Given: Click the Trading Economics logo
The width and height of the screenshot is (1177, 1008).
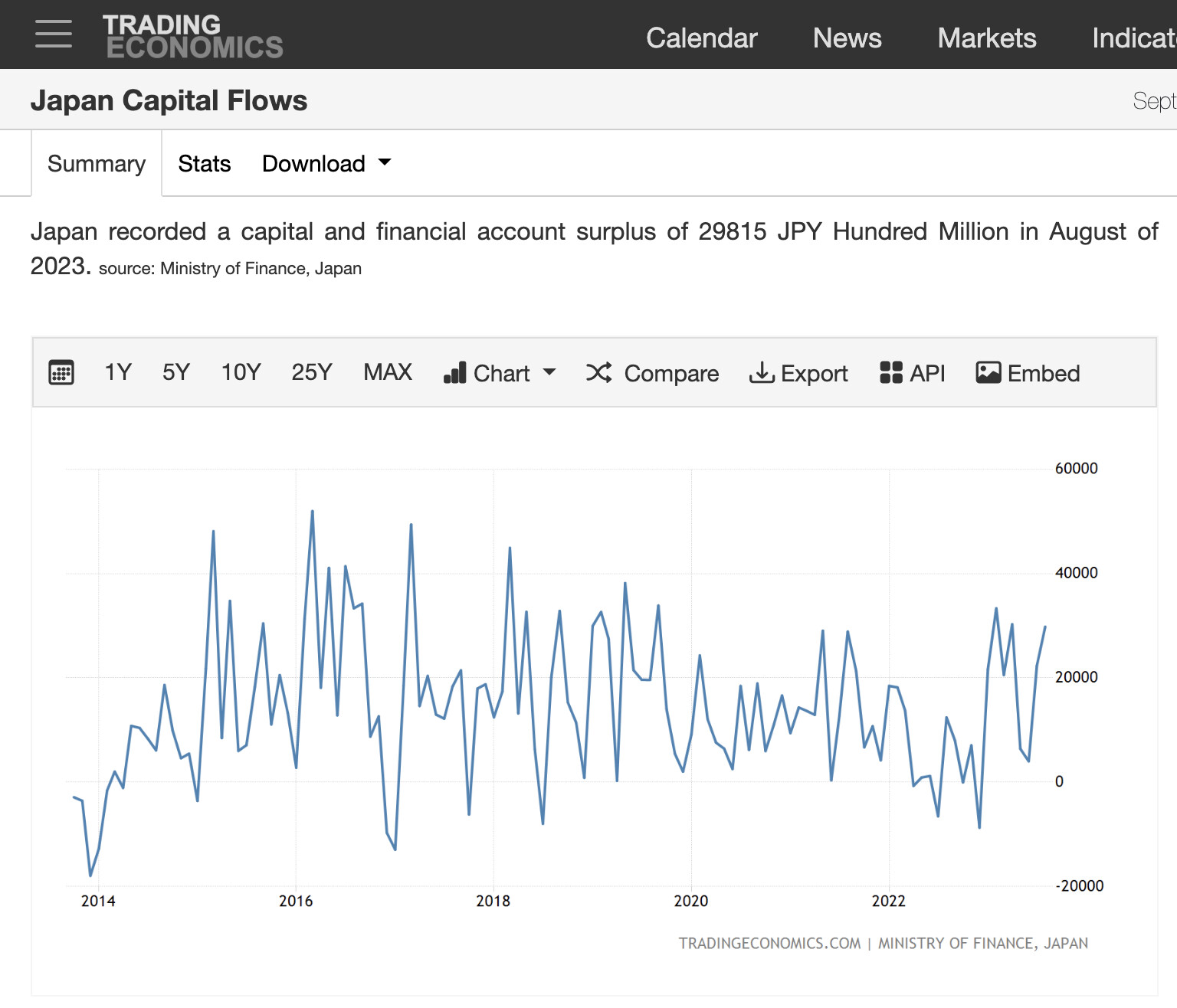Looking at the screenshot, I should tap(193, 36).
